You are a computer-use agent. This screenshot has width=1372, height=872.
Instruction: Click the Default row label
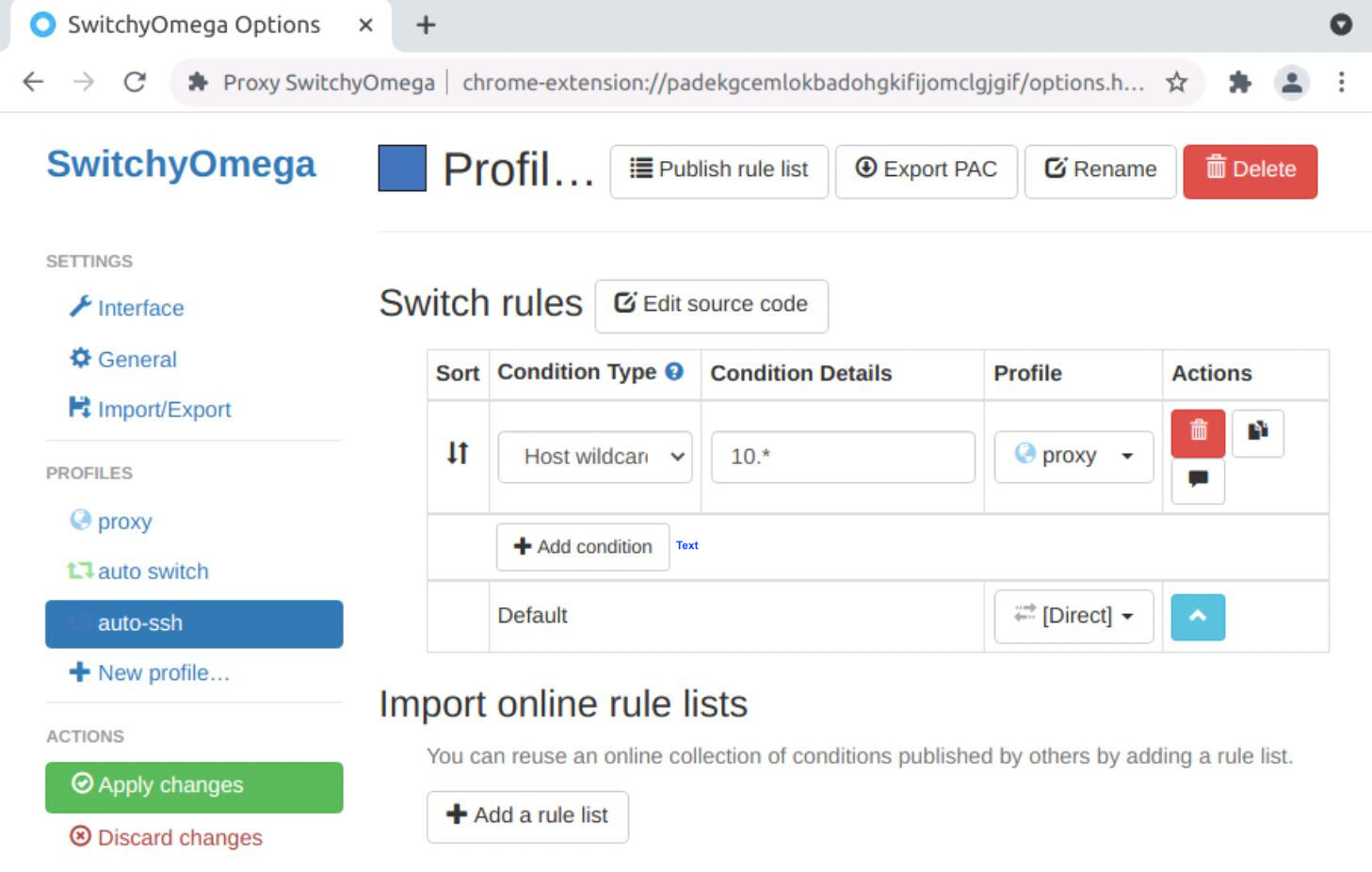point(533,615)
